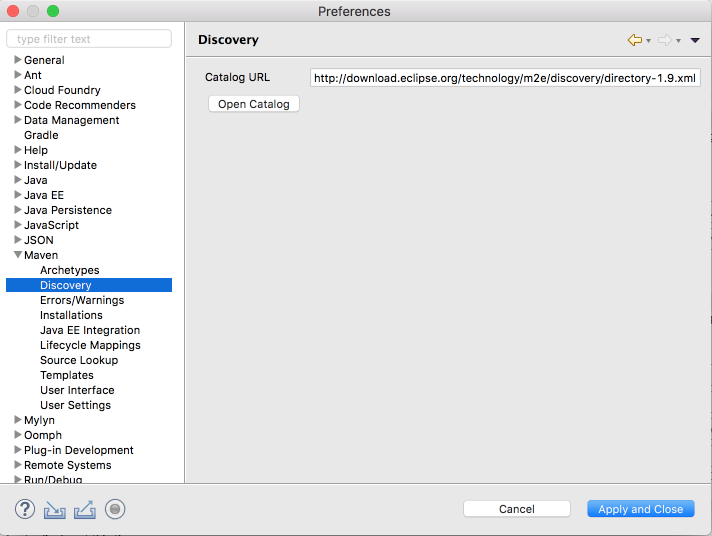Open the Back history dropdown arrow

648,41
